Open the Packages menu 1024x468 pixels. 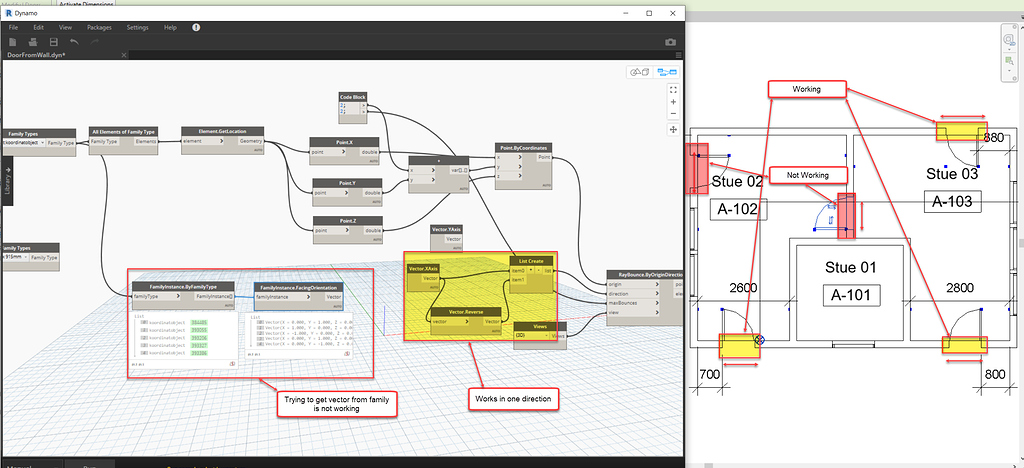pyautogui.click(x=97, y=27)
